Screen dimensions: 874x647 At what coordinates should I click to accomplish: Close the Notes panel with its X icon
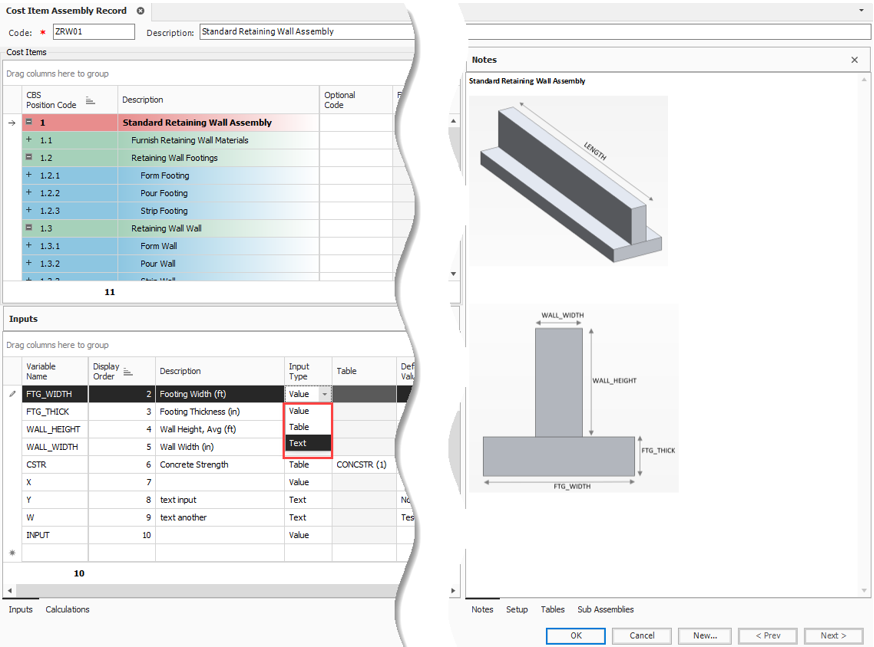click(x=855, y=60)
